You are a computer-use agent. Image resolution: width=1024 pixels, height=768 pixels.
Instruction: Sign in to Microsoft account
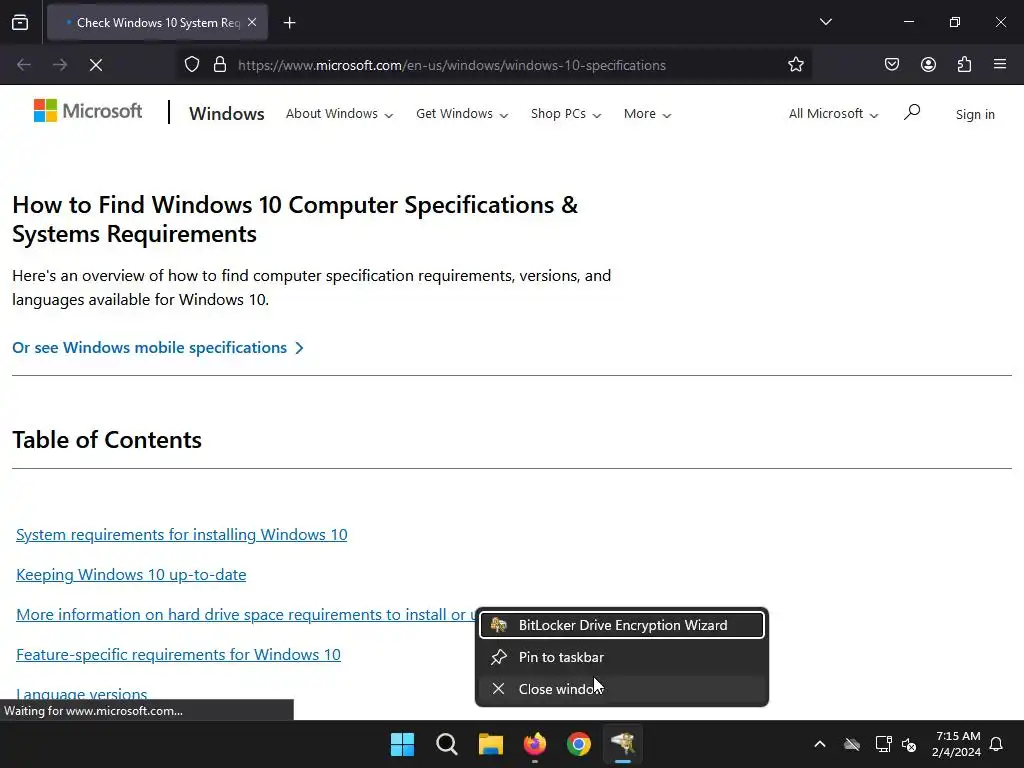[x=975, y=114]
